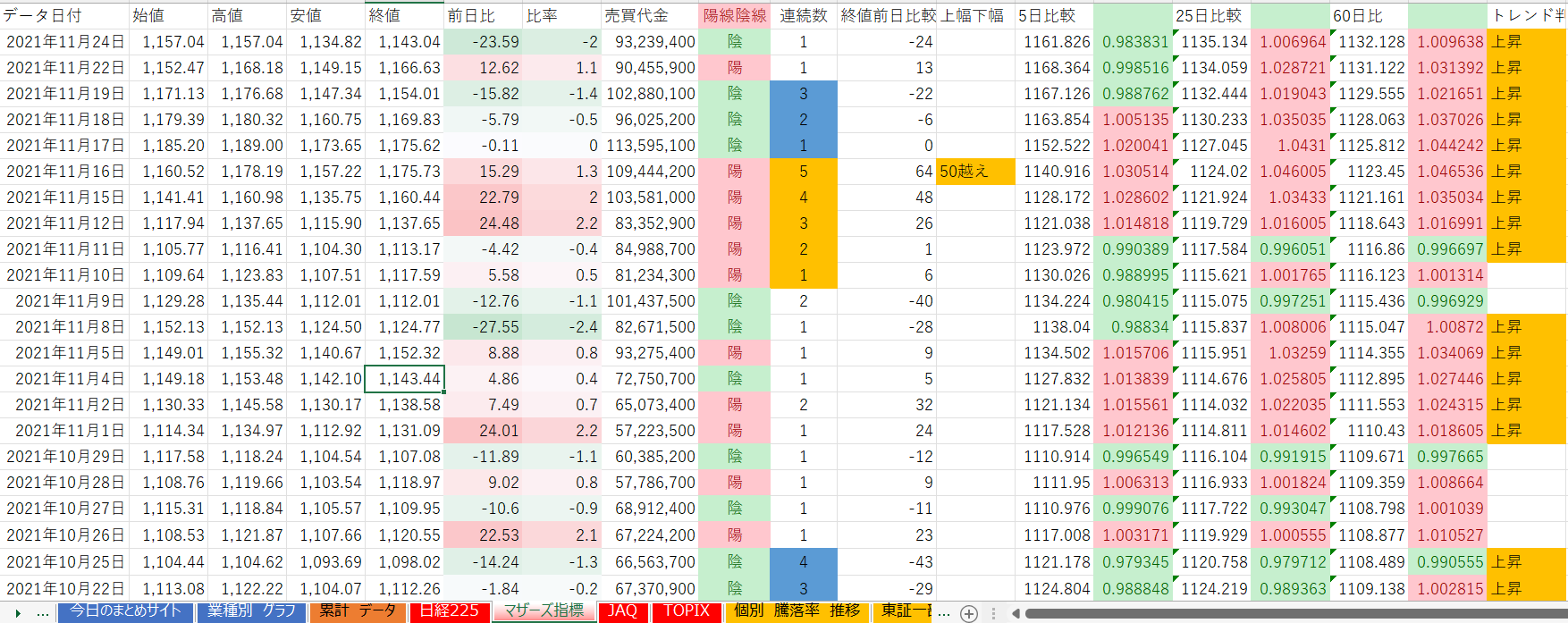Screen dimensions: 1568x623
Task: Switch to the 業種別 グラフ tab
Action: pos(251,611)
